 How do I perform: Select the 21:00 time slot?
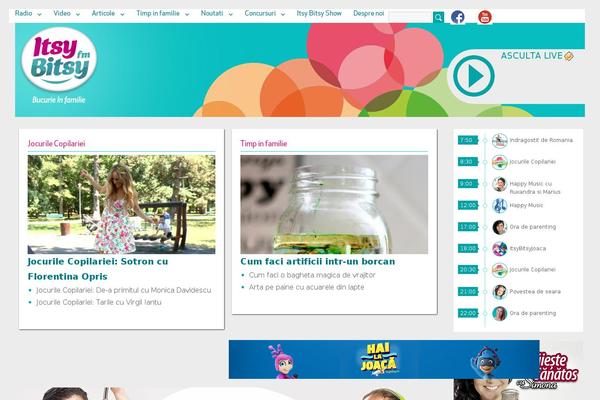click(x=468, y=292)
